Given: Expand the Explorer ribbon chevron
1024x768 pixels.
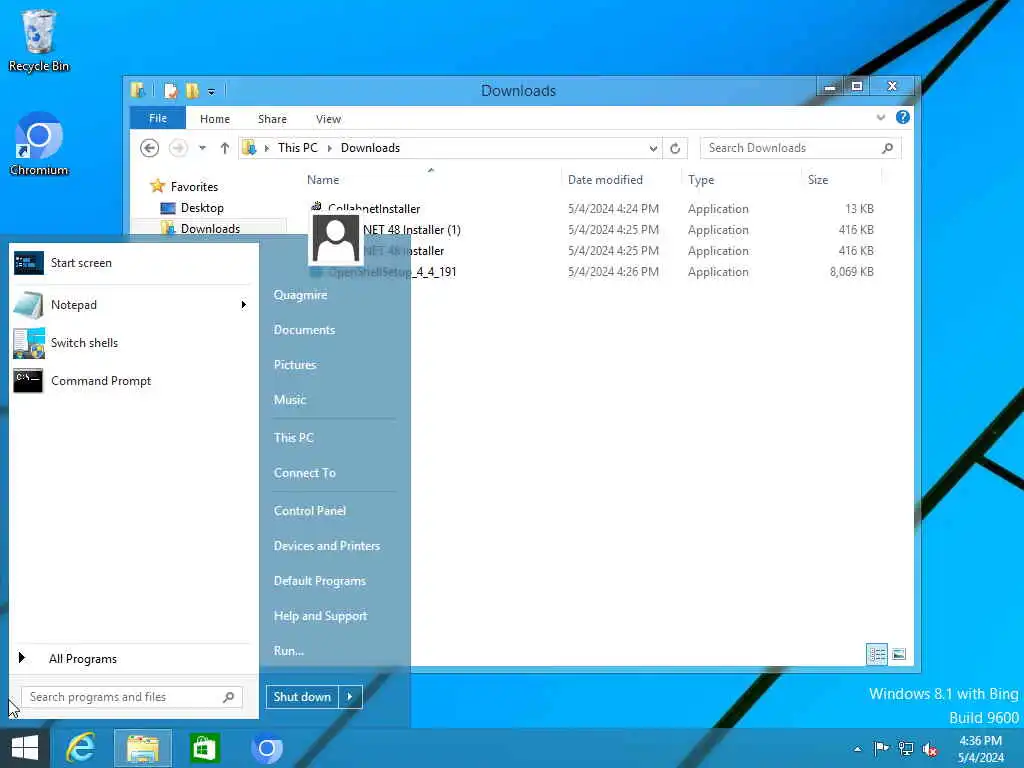Looking at the screenshot, I should (881, 118).
